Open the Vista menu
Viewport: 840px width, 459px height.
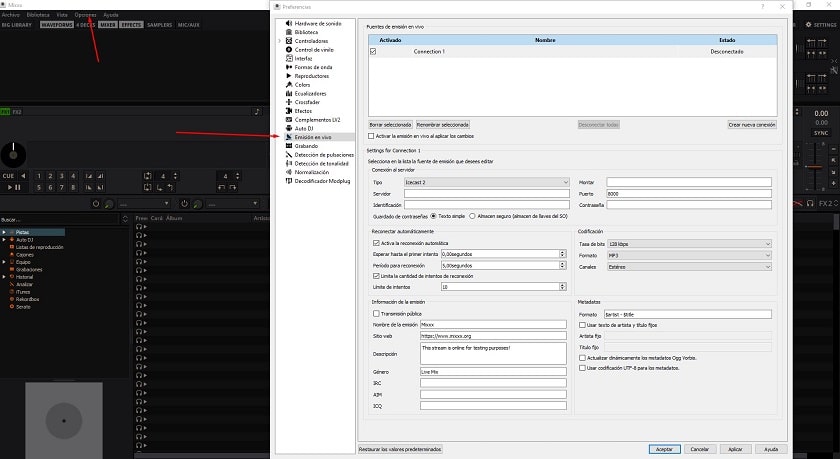62,15
